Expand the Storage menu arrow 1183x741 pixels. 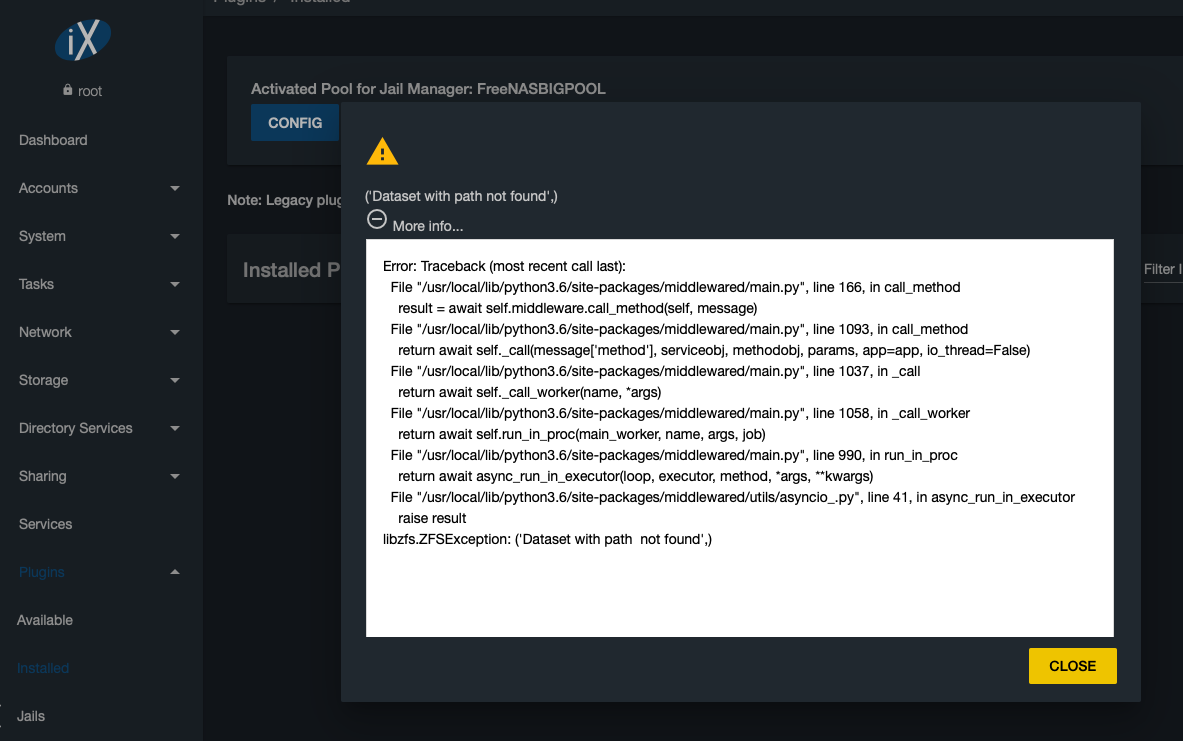pyautogui.click(x=175, y=380)
